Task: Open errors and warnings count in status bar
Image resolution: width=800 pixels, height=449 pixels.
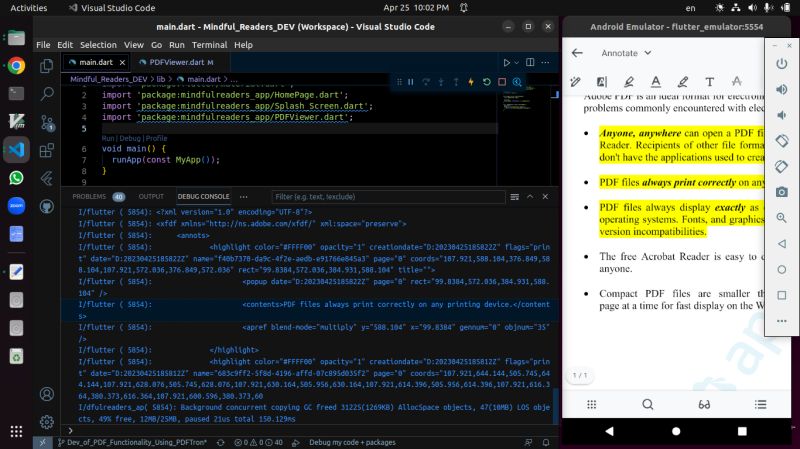Action: coord(258,442)
